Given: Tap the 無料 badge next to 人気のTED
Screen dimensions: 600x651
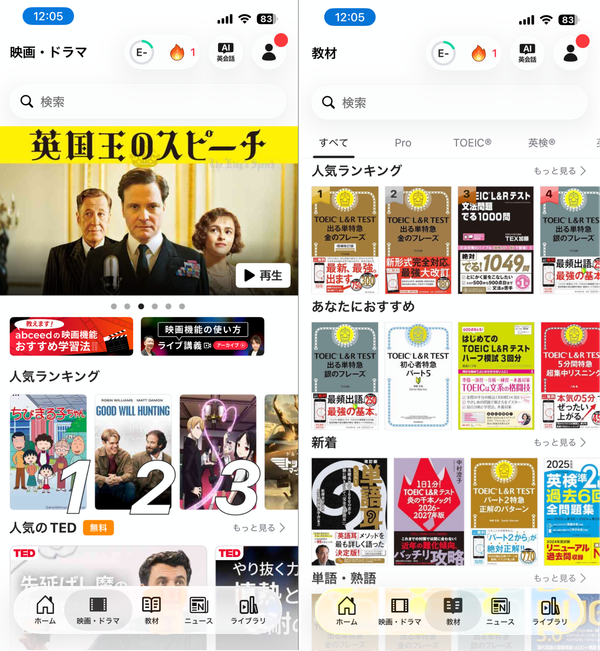Looking at the screenshot, I should click(98, 528).
